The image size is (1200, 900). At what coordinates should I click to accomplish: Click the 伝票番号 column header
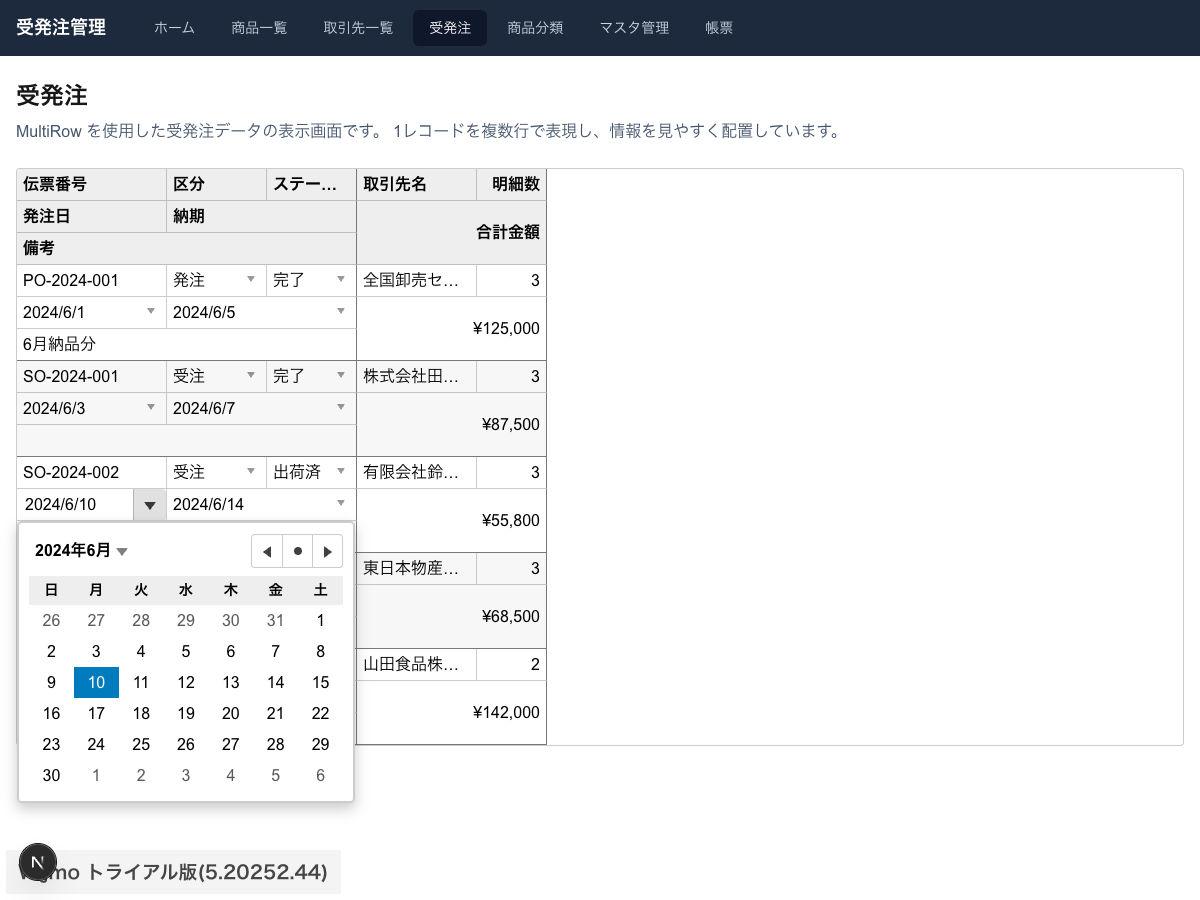tap(91, 184)
